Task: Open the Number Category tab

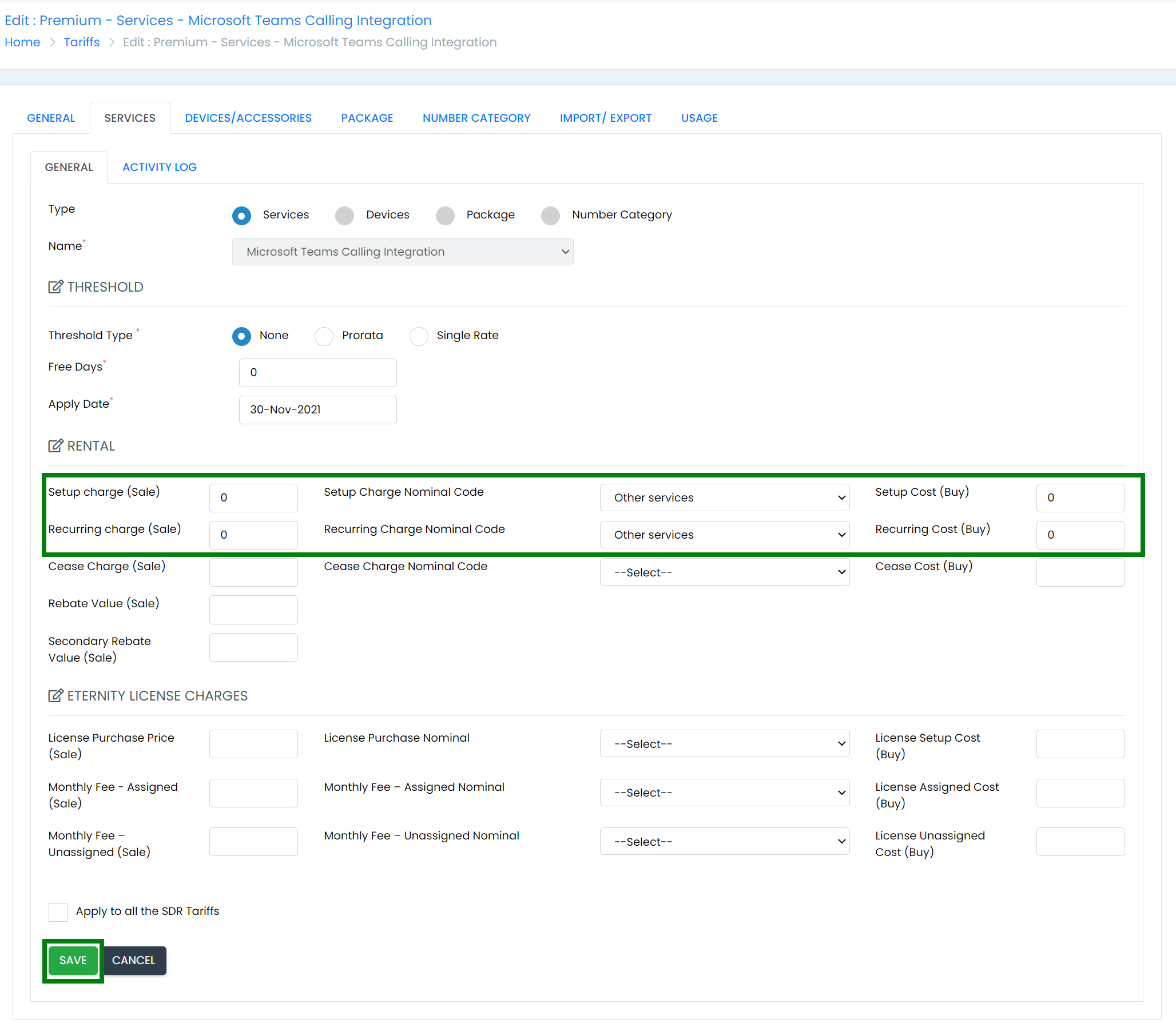Action: [476, 118]
